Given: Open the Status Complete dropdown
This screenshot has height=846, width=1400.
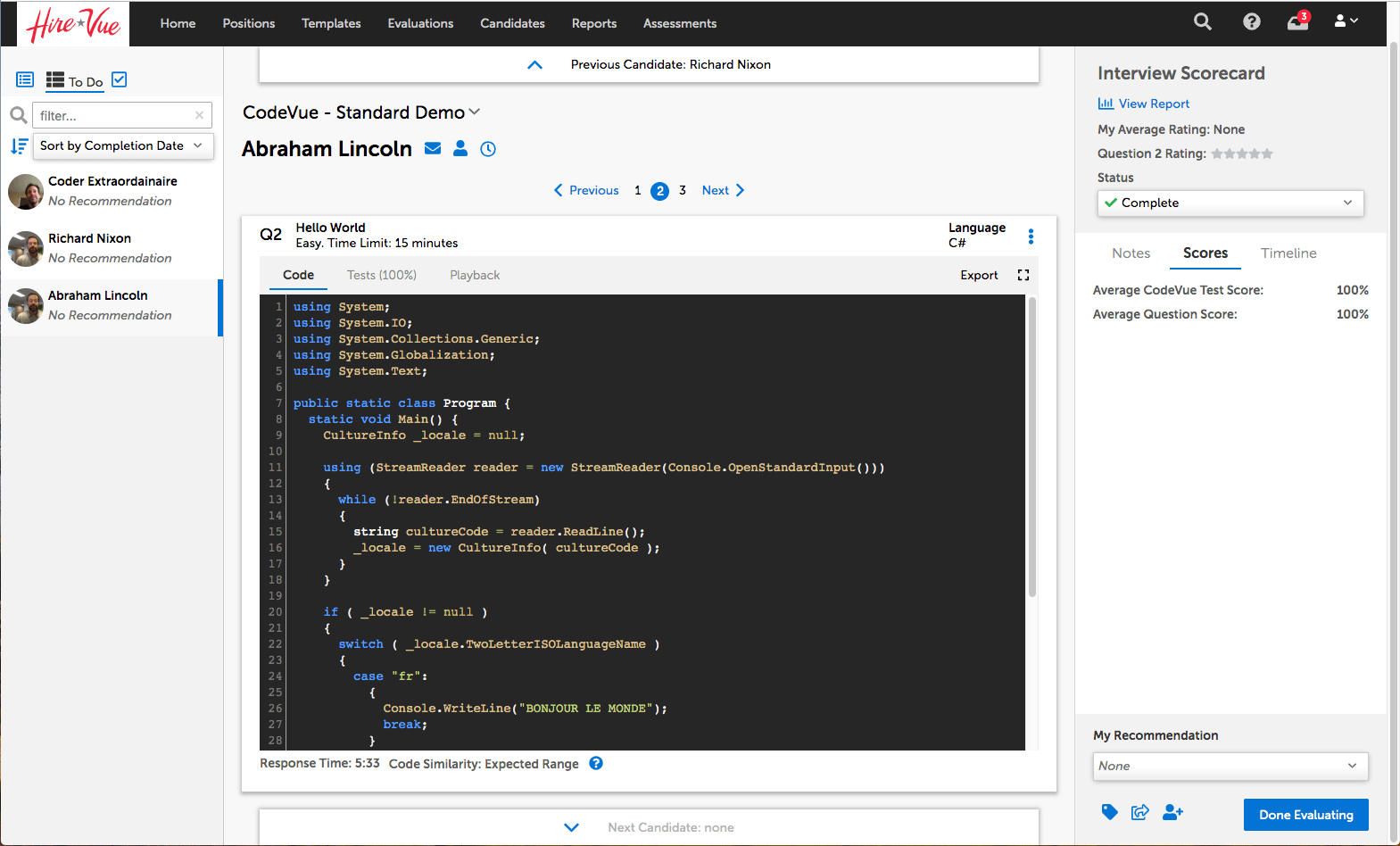Looking at the screenshot, I should 1230,203.
